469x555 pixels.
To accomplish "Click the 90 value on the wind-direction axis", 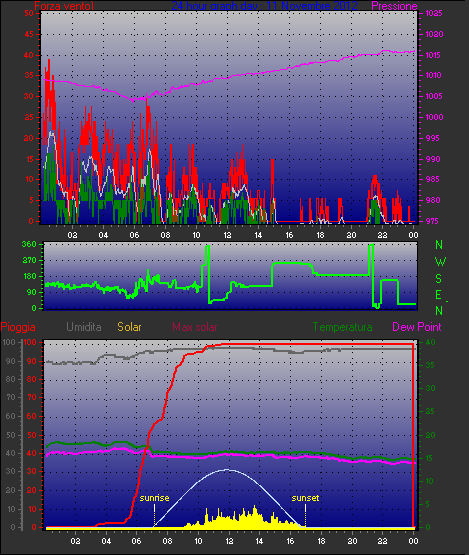I will click(31, 292).
